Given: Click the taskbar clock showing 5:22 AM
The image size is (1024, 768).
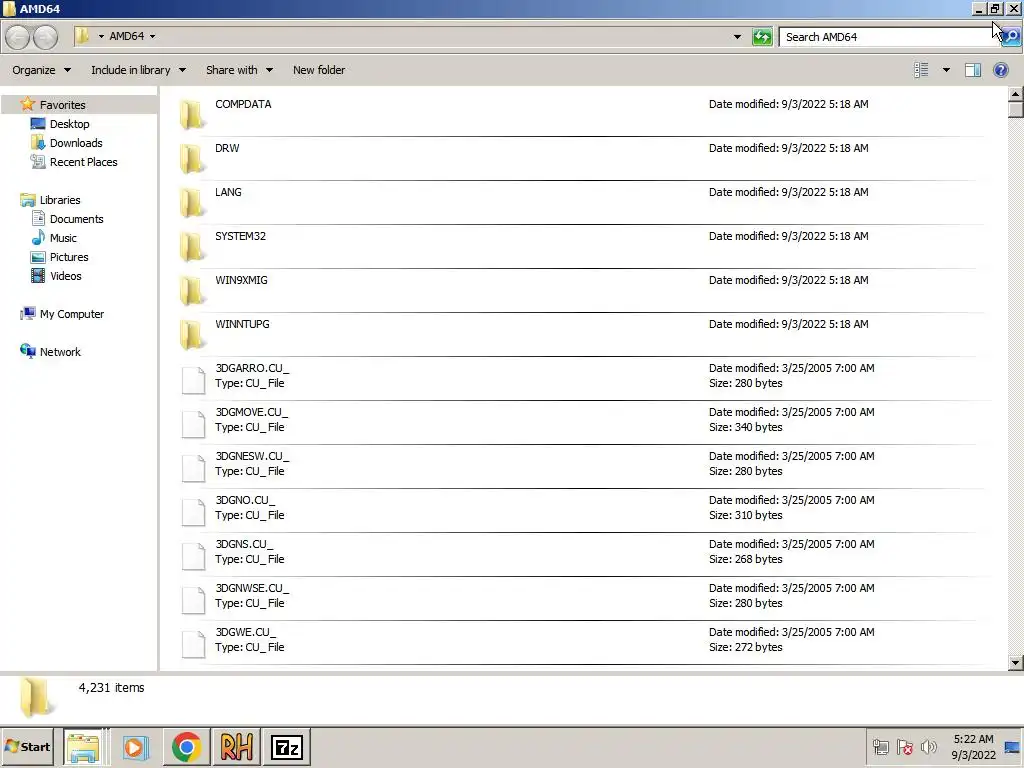Looking at the screenshot, I should click(x=973, y=746).
